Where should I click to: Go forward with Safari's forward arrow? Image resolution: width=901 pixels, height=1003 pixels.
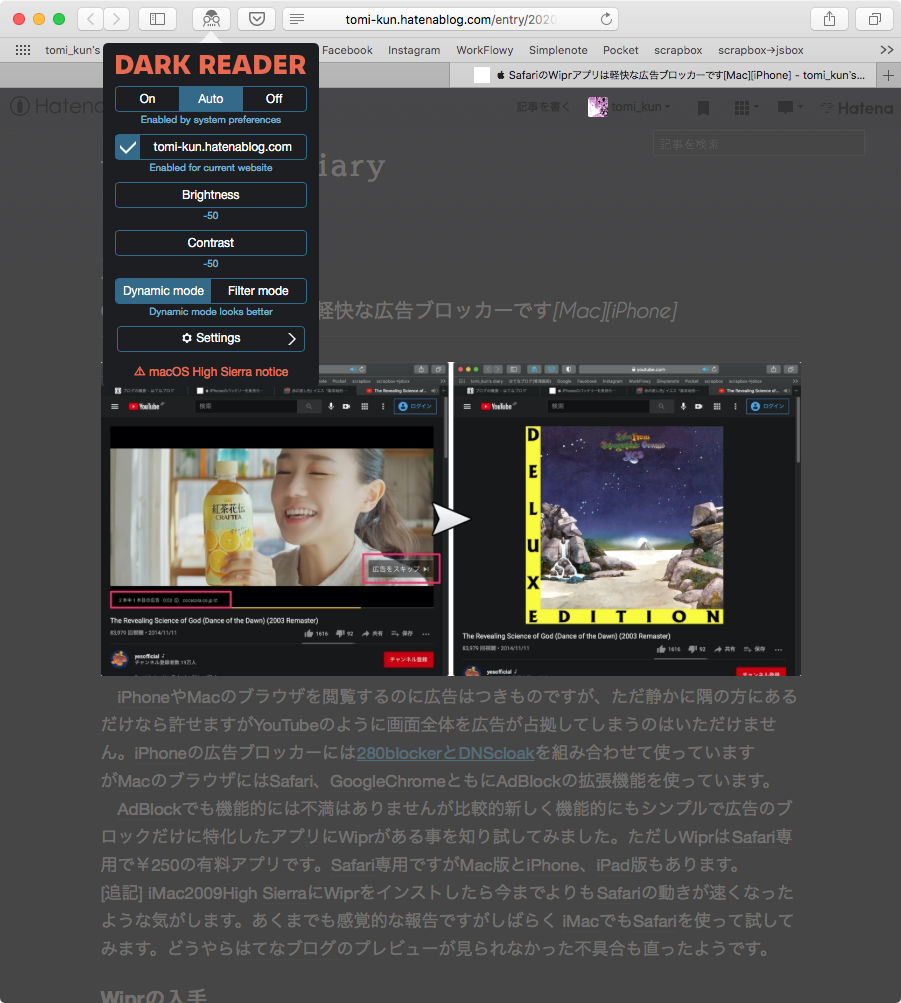coord(116,19)
